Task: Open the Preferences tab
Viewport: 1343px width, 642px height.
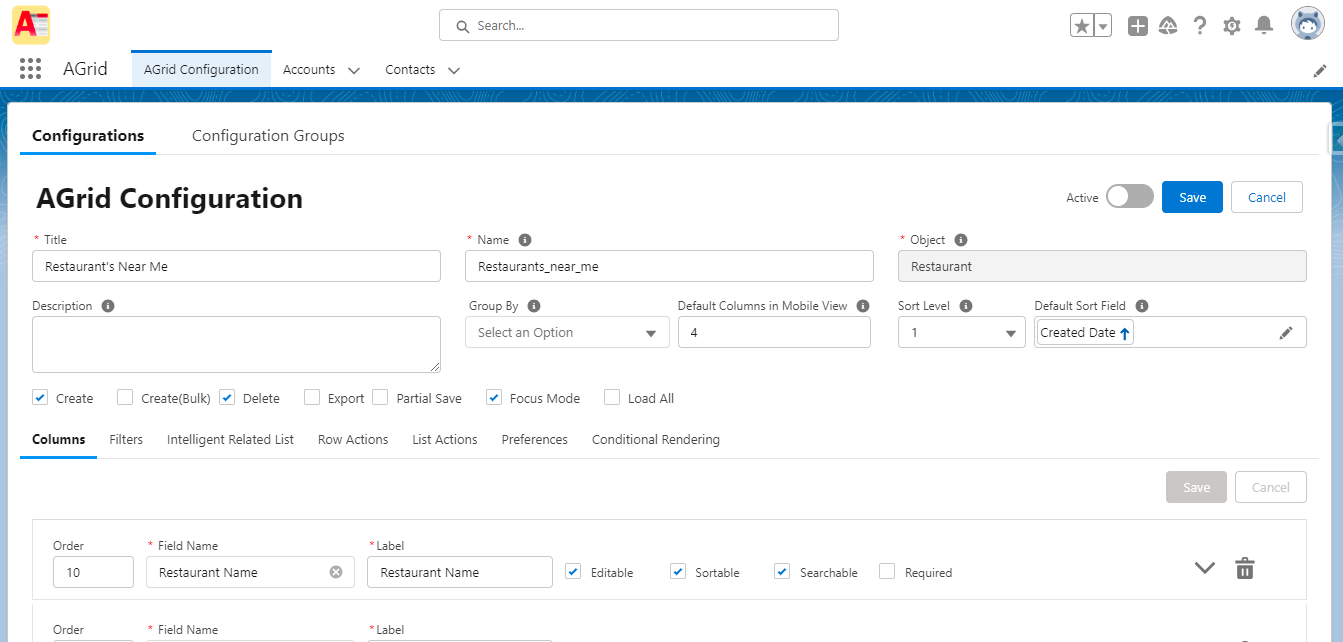Action: [535, 439]
